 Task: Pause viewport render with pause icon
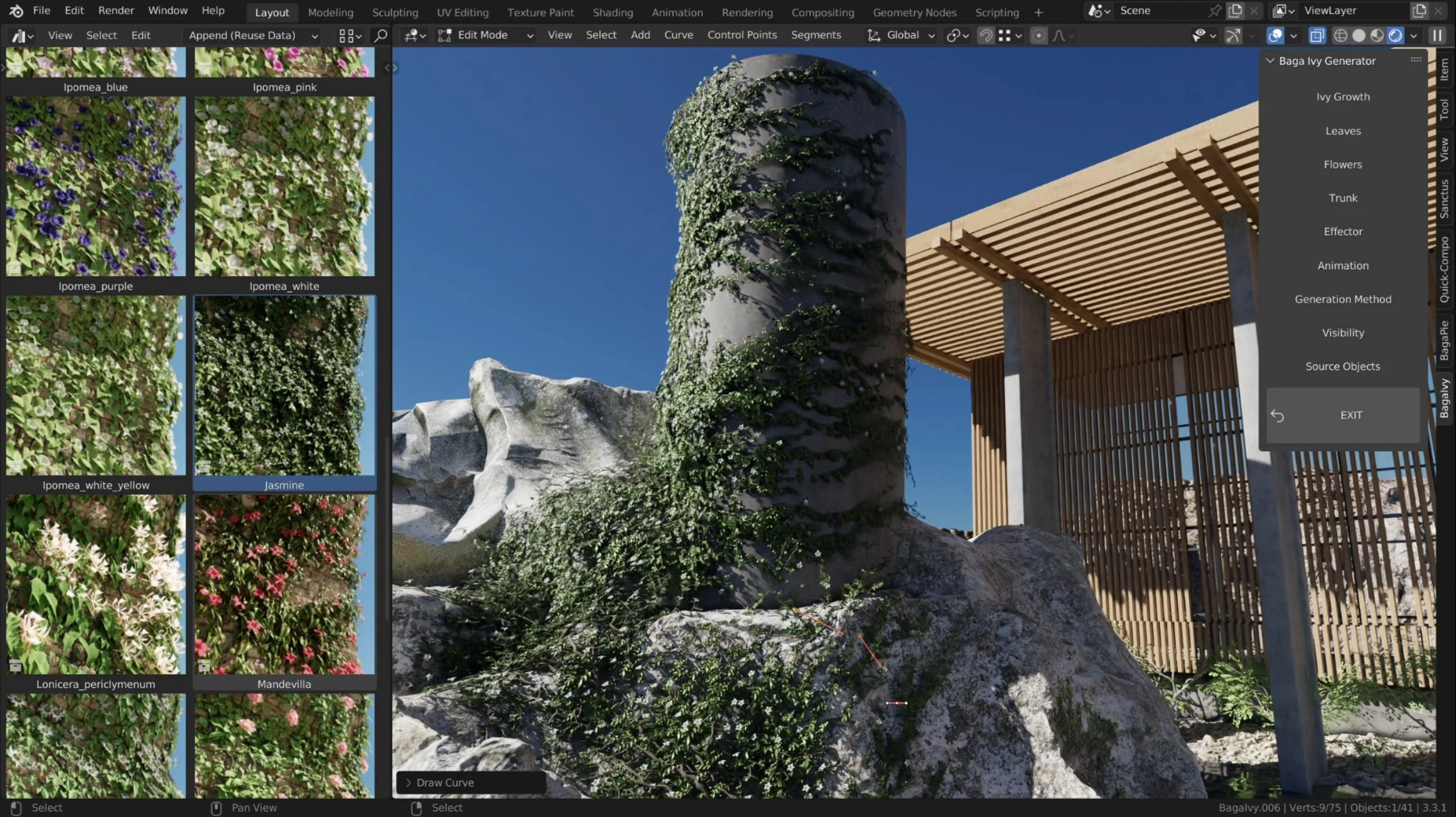click(x=1437, y=36)
